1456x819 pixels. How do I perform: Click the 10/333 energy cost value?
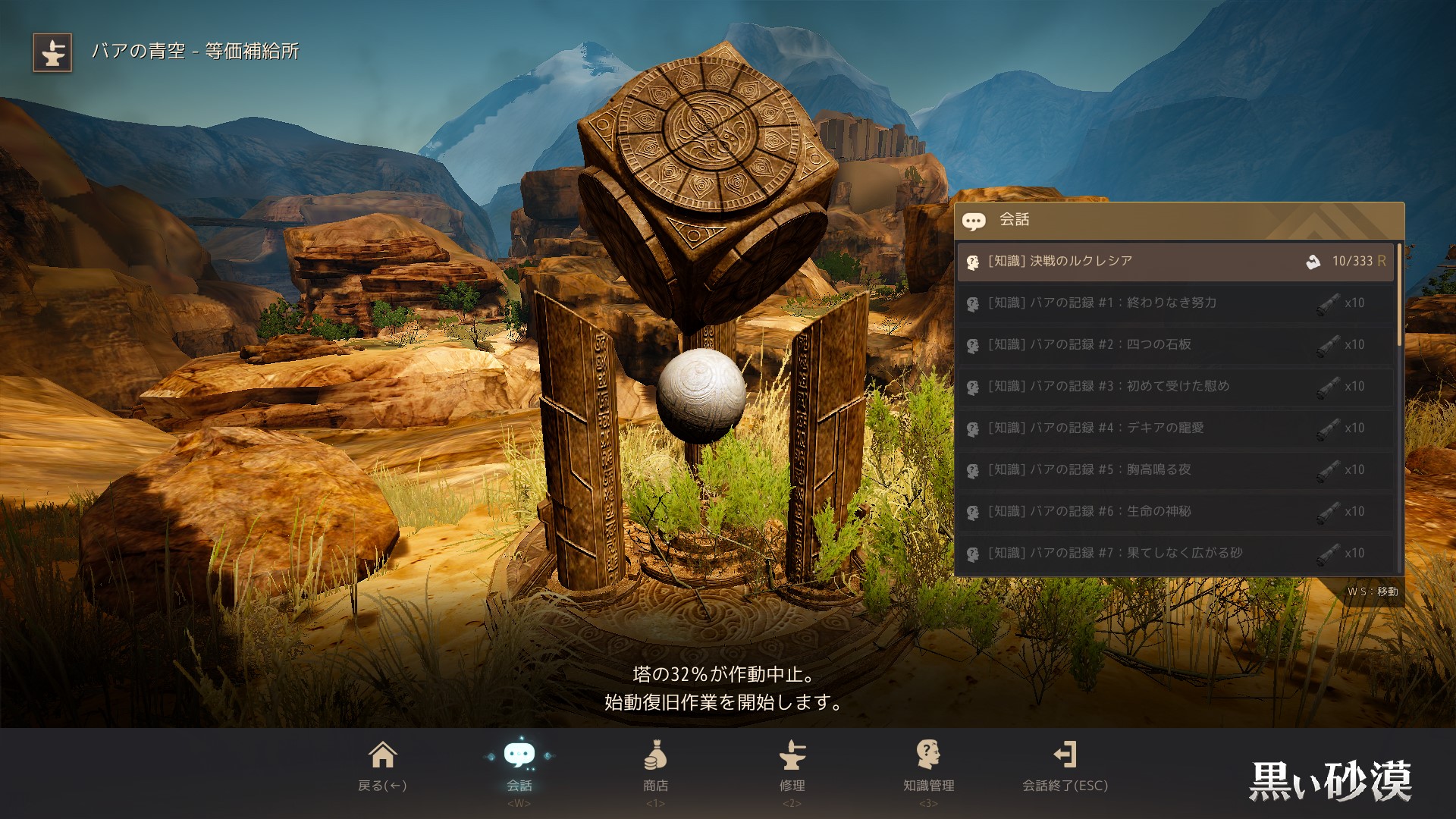[x=1352, y=261]
